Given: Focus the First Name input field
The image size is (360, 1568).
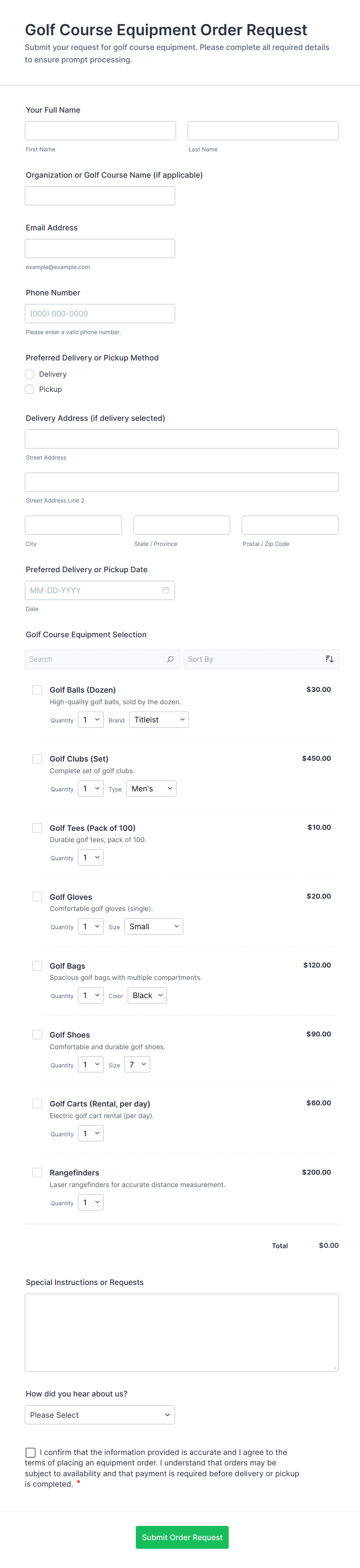Looking at the screenshot, I should click(x=100, y=131).
